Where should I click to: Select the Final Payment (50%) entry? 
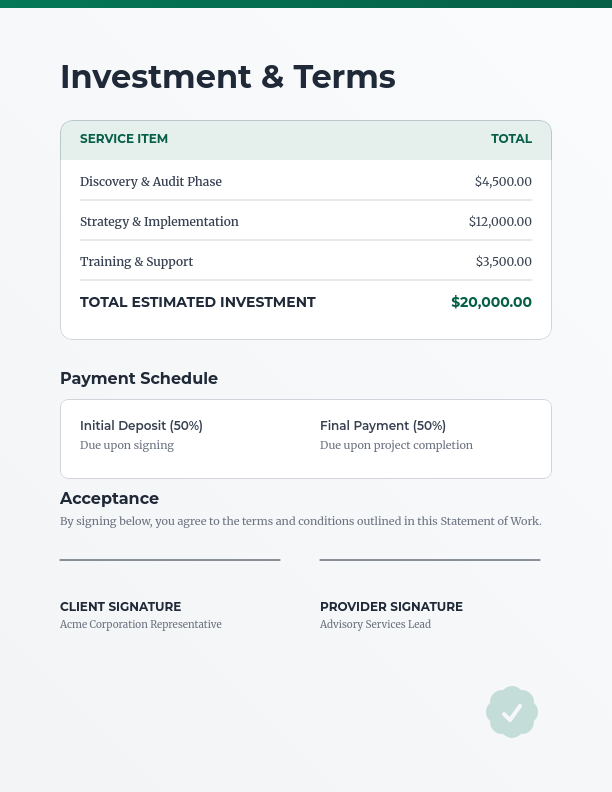pos(383,426)
